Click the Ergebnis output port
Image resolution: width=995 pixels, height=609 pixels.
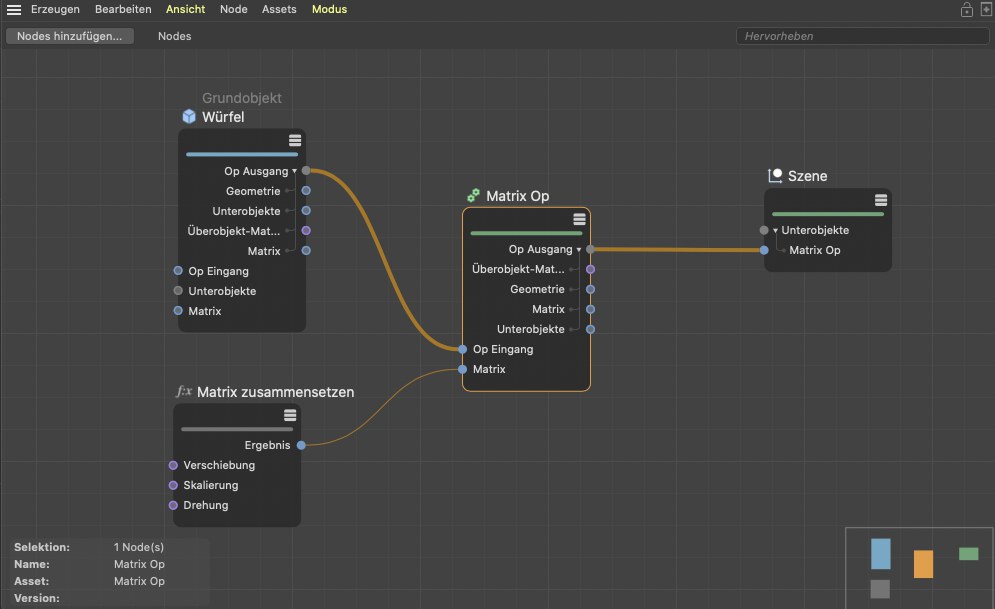tap(301, 445)
